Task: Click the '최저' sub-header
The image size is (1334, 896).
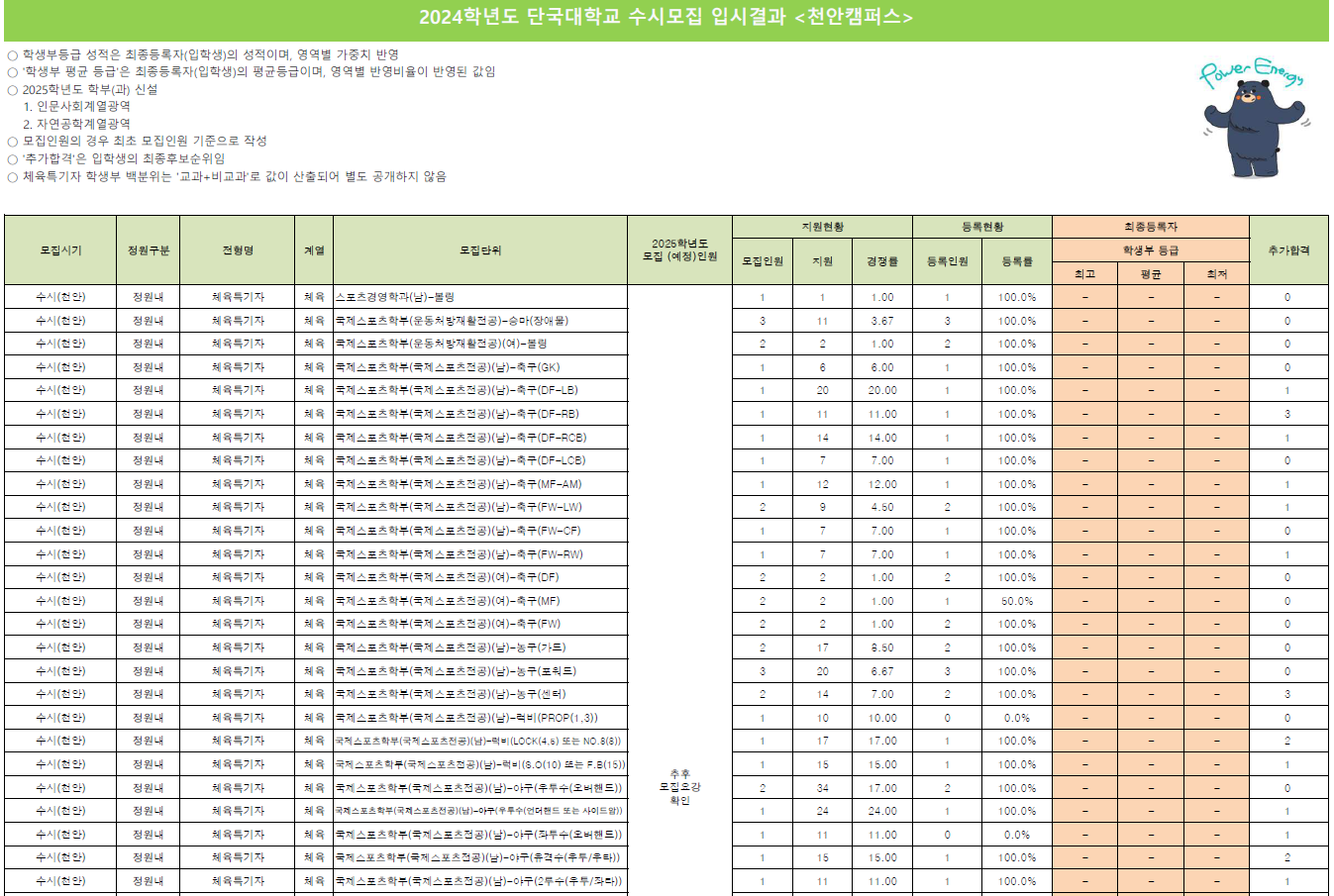Action: [1217, 274]
